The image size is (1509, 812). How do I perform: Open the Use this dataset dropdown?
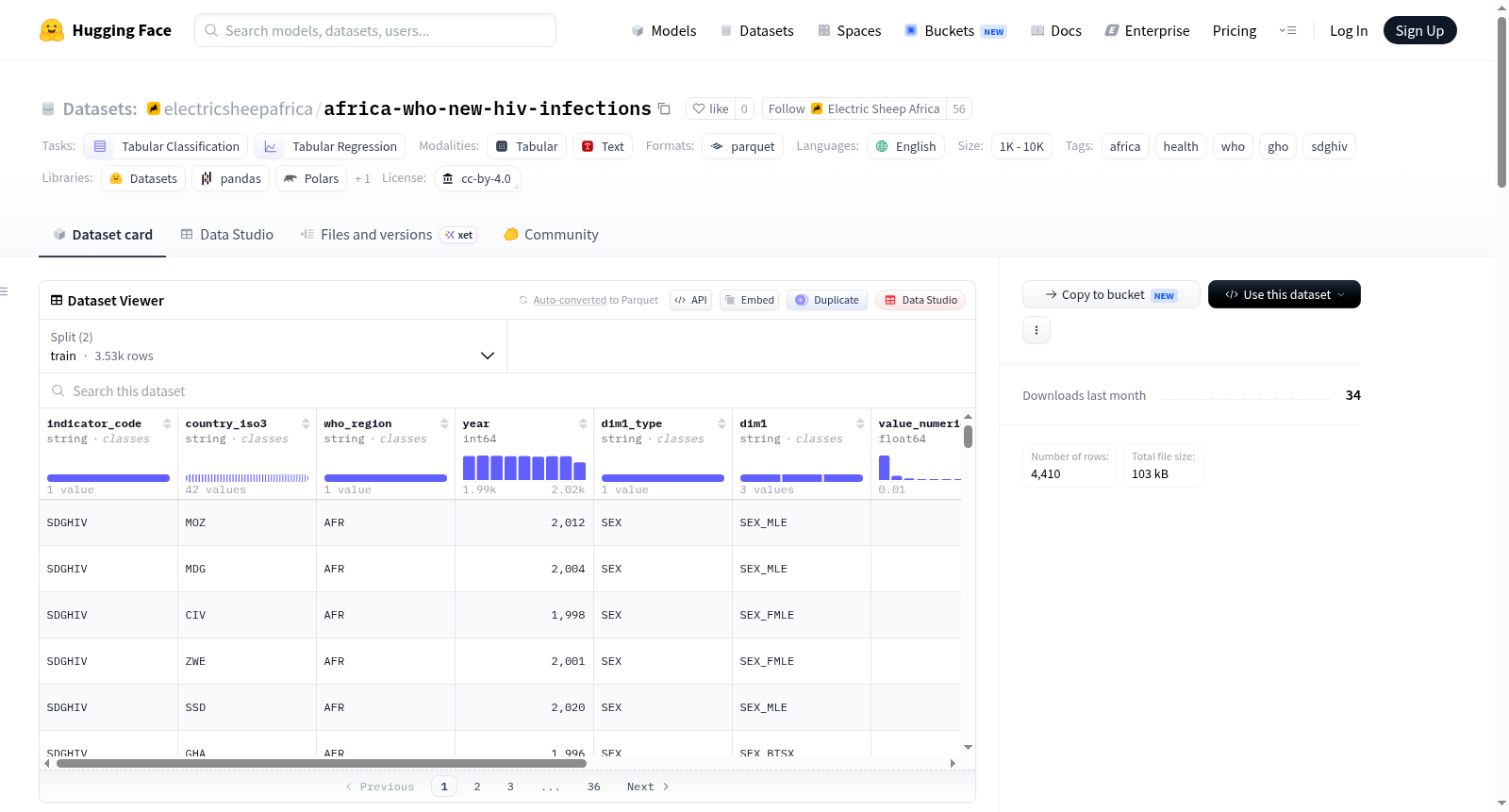pos(1284,294)
